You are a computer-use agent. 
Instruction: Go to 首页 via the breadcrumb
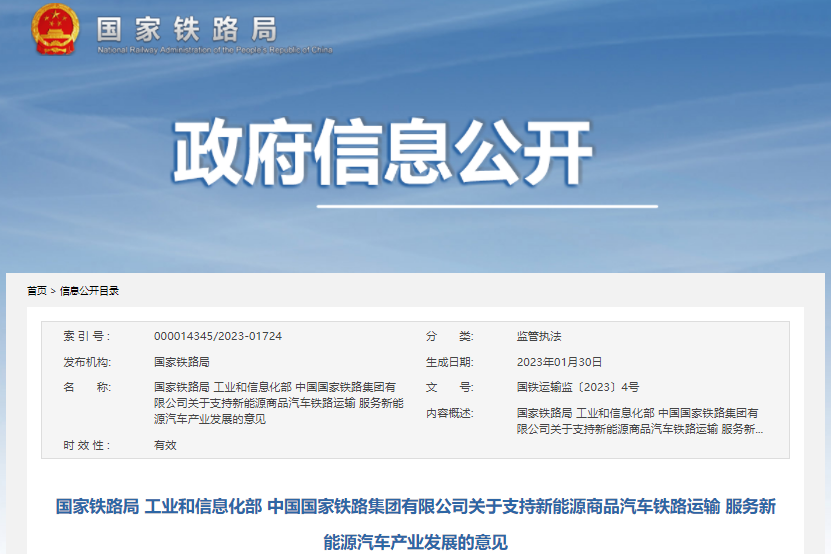click(36, 291)
